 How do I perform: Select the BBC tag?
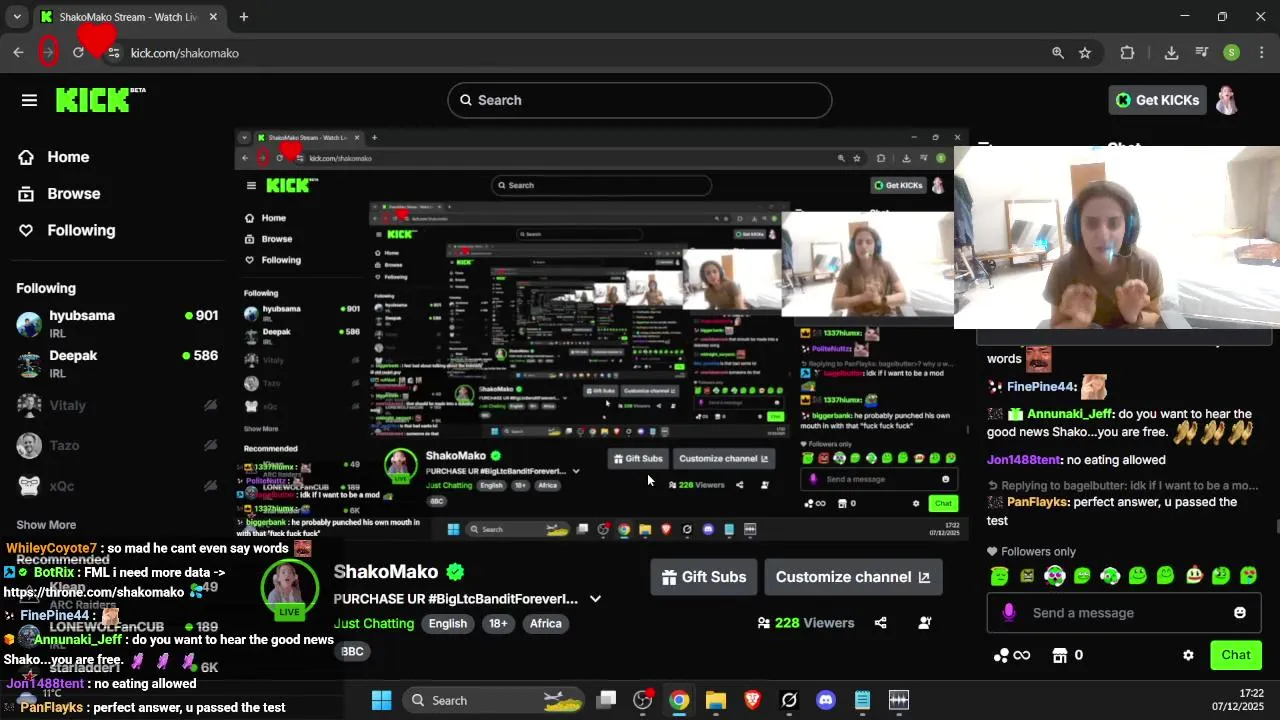(x=352, y=651)
